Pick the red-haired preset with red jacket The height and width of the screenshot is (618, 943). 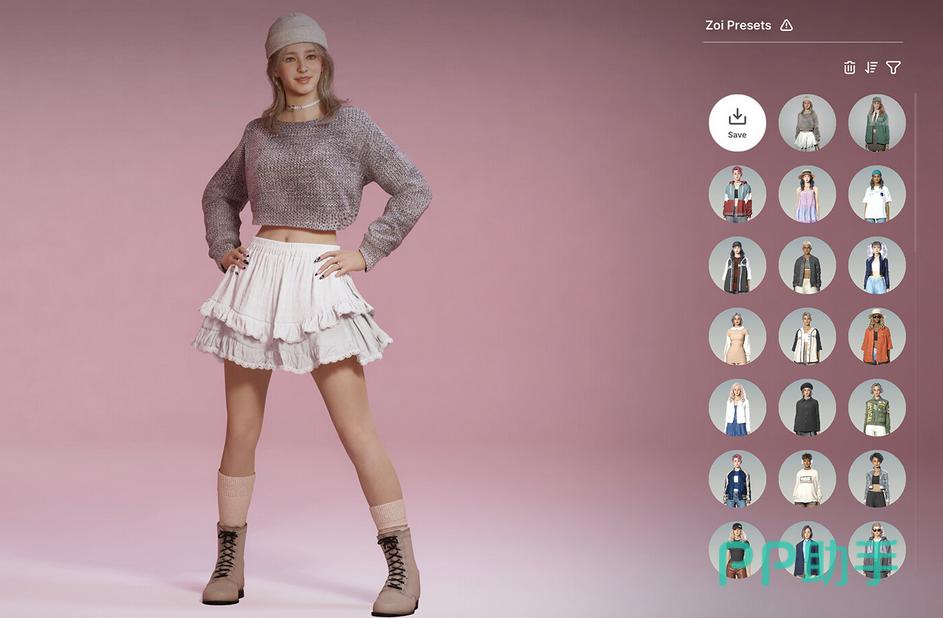click(737, 194)
